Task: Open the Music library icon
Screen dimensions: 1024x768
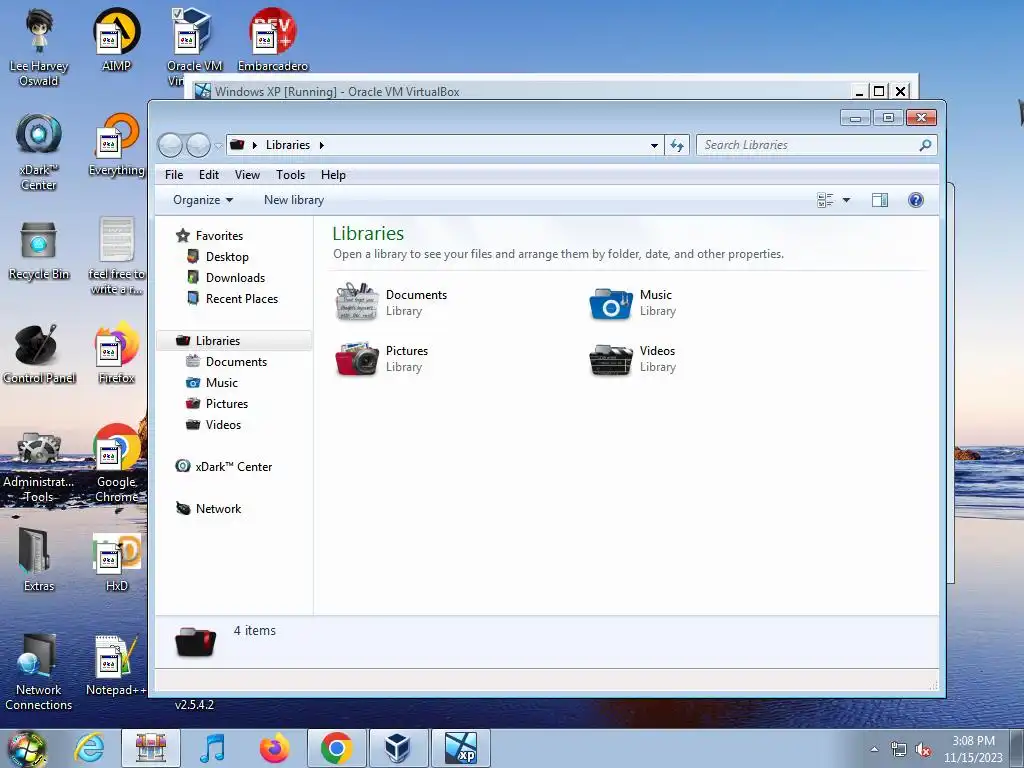Action: tap(611, 303)
